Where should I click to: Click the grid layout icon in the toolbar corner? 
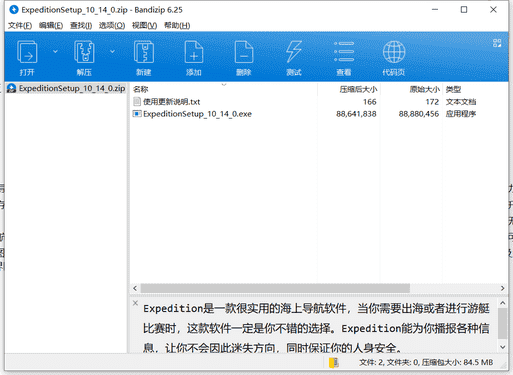coord(497,43)
